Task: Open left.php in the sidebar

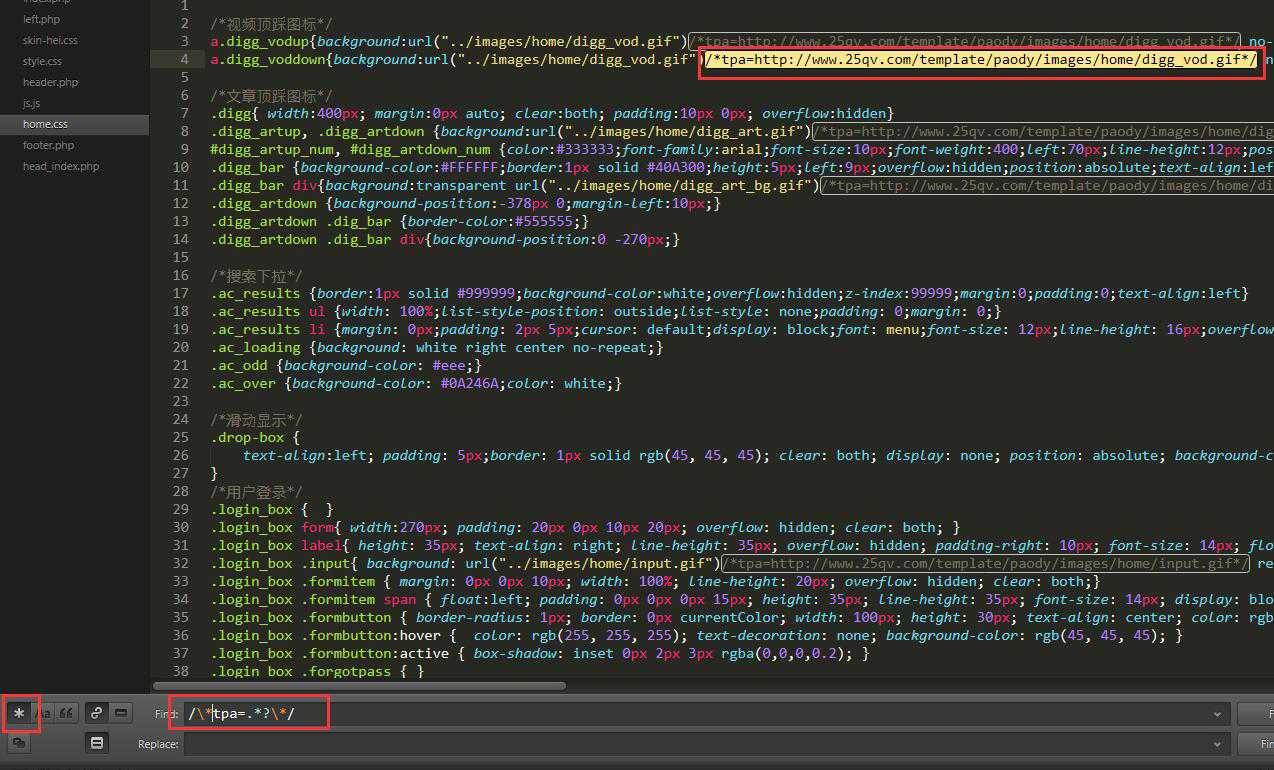Action: coord(41,19)
